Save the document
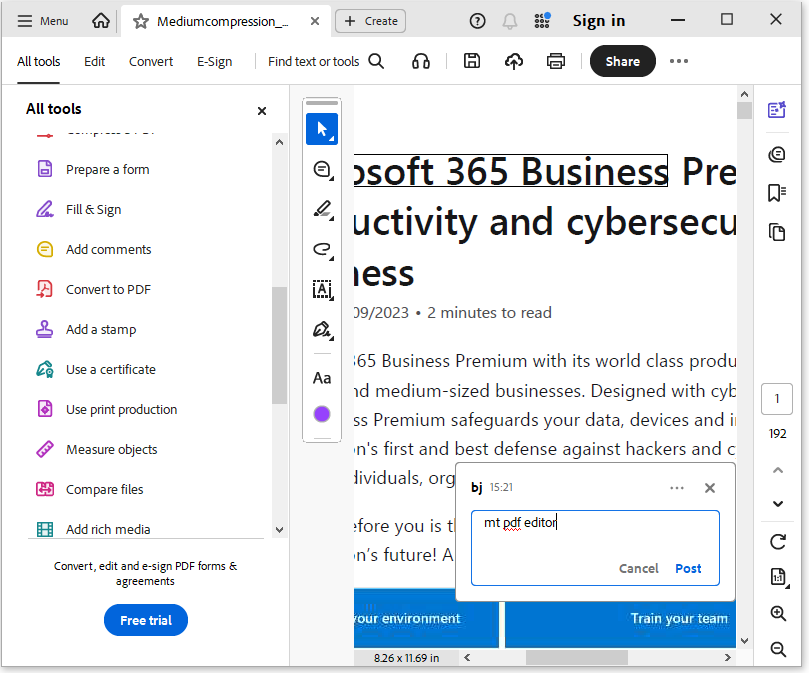The height and width of the screenshot is (673, 809). click(471, 61)
